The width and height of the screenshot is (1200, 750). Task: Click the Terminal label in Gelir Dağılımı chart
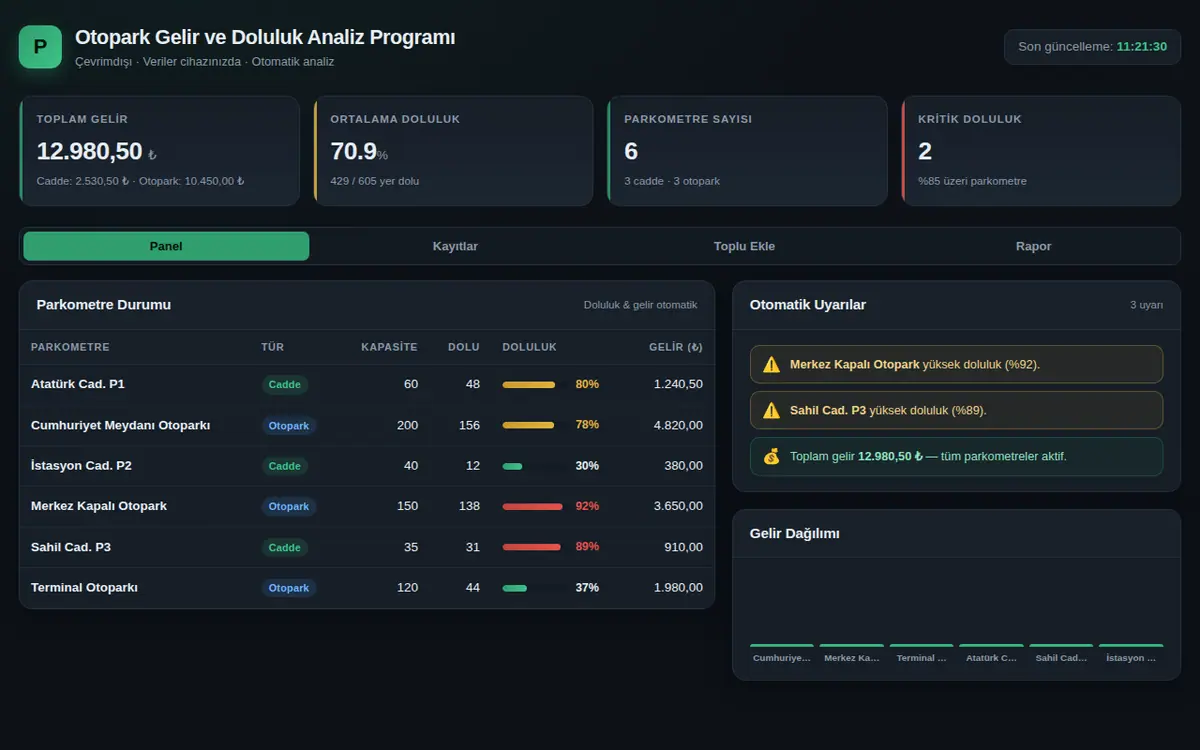tap(921, 658)
